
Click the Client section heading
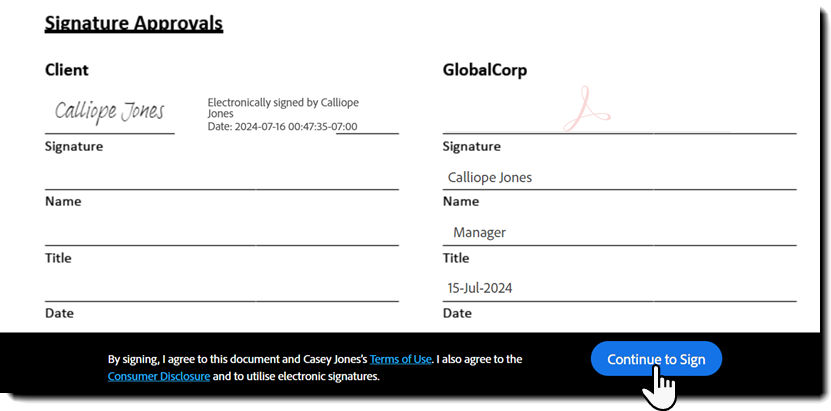coord(67,70)
